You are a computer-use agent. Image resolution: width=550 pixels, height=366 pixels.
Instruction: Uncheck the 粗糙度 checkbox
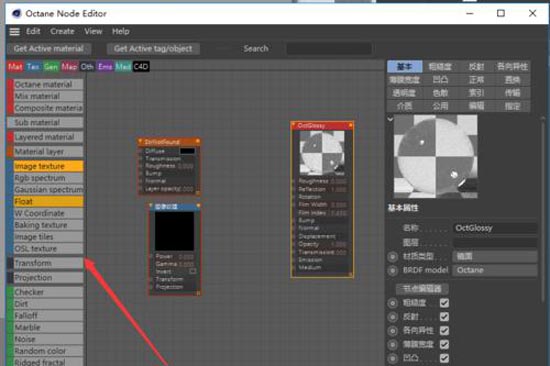coord(444,303)
